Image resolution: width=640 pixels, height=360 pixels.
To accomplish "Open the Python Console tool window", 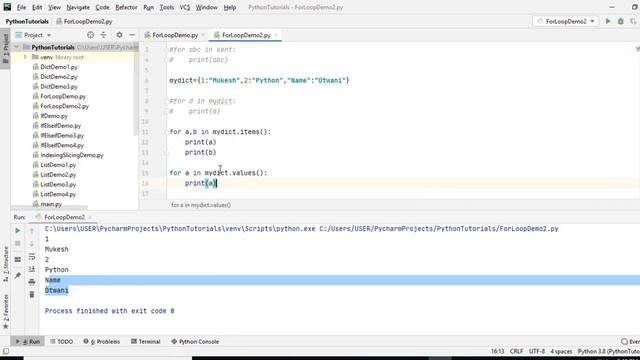I will [x=195, y=342].
